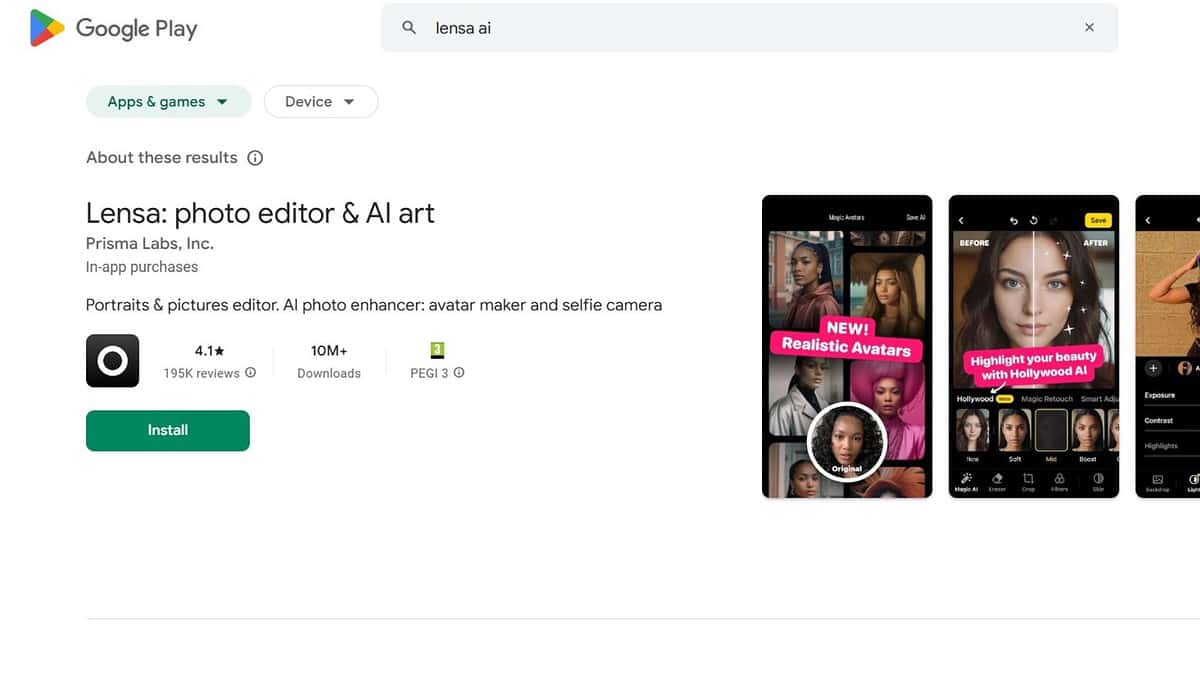Click the search magnifier icon

coord(409,28)
